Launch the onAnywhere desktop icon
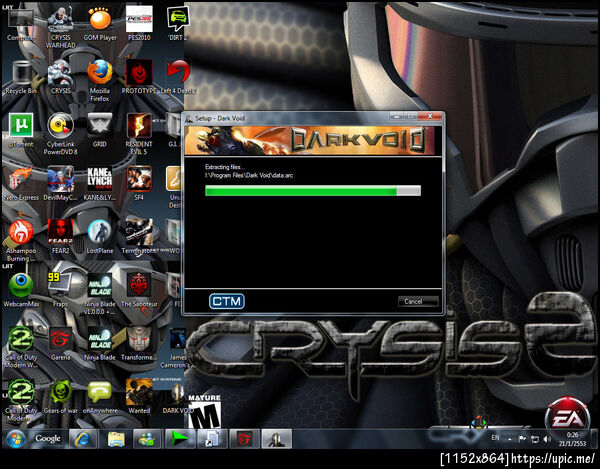This screenshot has height=469, width=600. tap(100, 397)
